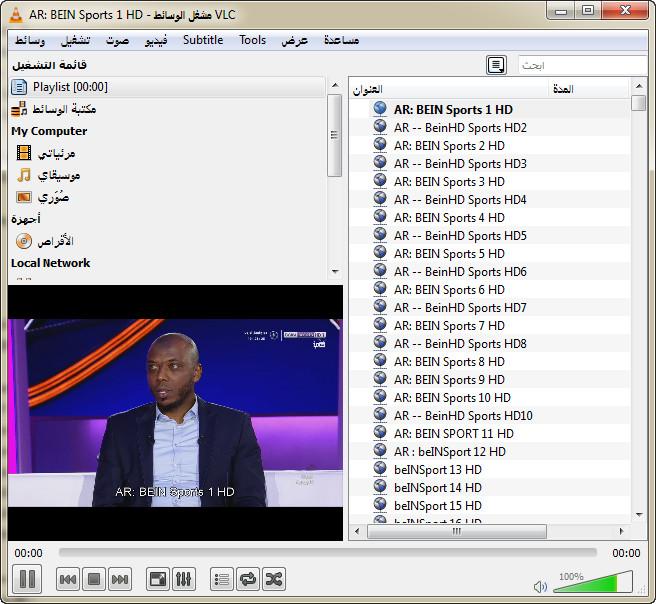Click playlist vertical scrollbar down arrow
Viewport: 656px width, 604px height.
coord(639,515)
